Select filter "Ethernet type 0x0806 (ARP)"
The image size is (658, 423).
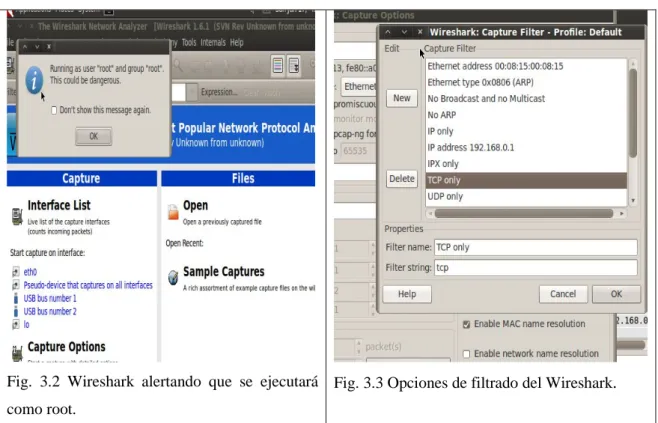pyautogui.click(x=526, y=83)
